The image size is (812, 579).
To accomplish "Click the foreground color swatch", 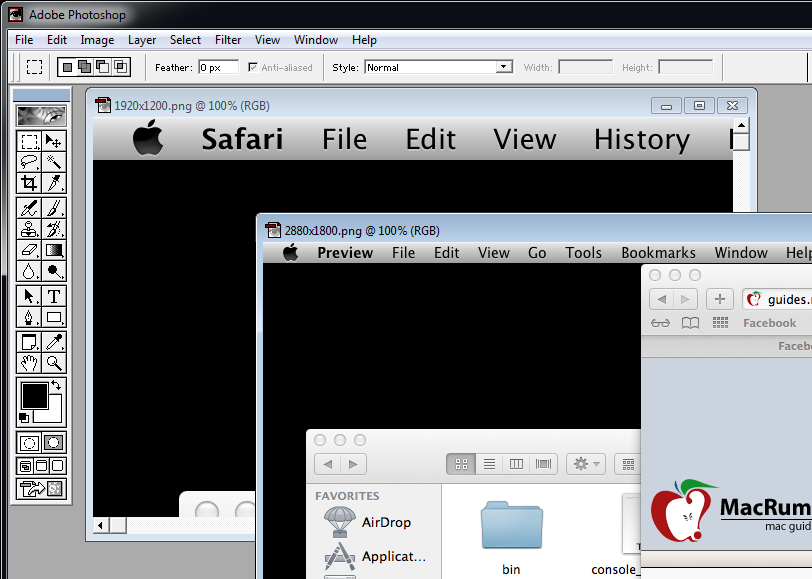I will click(x=34, y=396).
